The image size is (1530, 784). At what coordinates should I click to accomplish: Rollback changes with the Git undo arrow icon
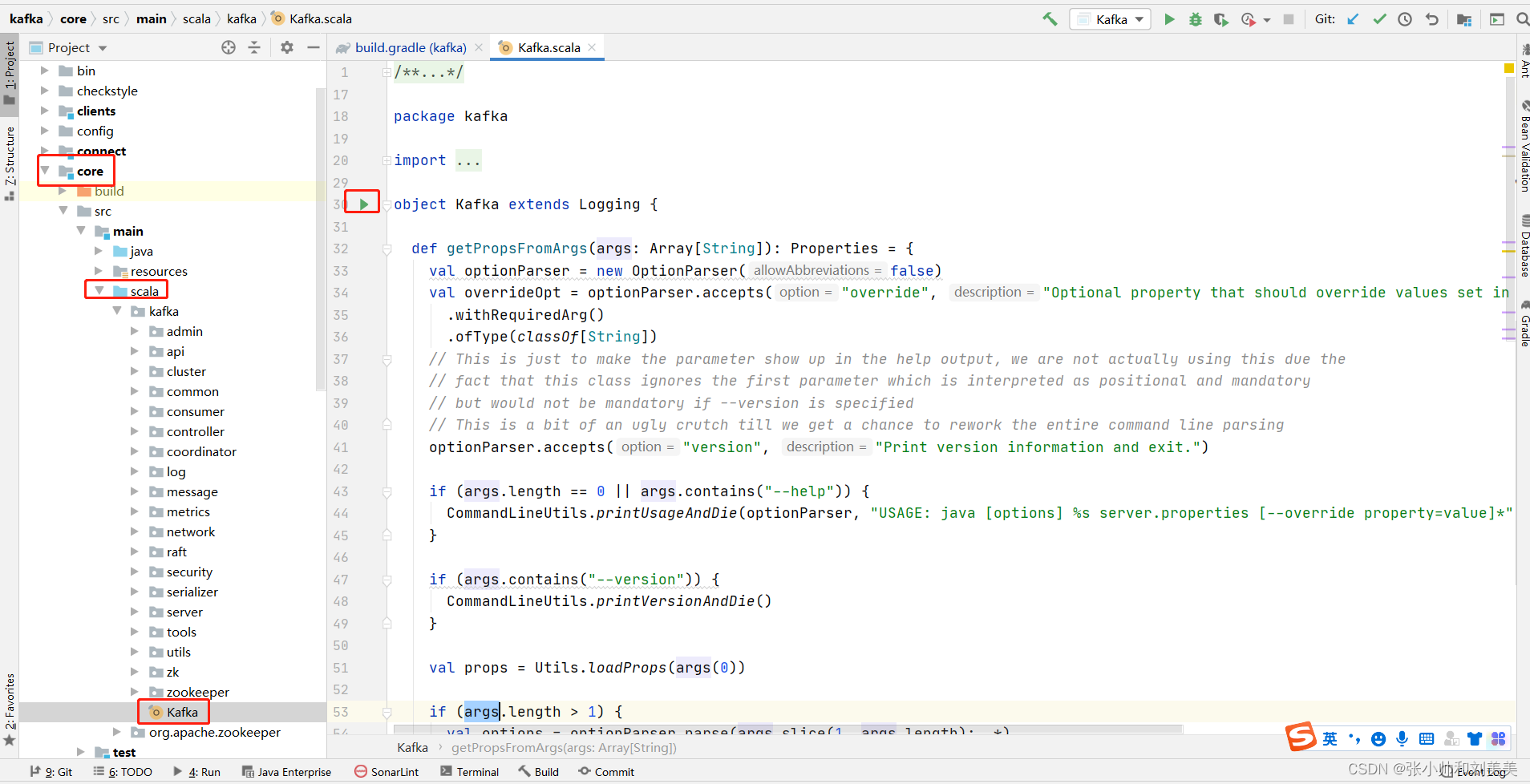(x=1431, y=19)
